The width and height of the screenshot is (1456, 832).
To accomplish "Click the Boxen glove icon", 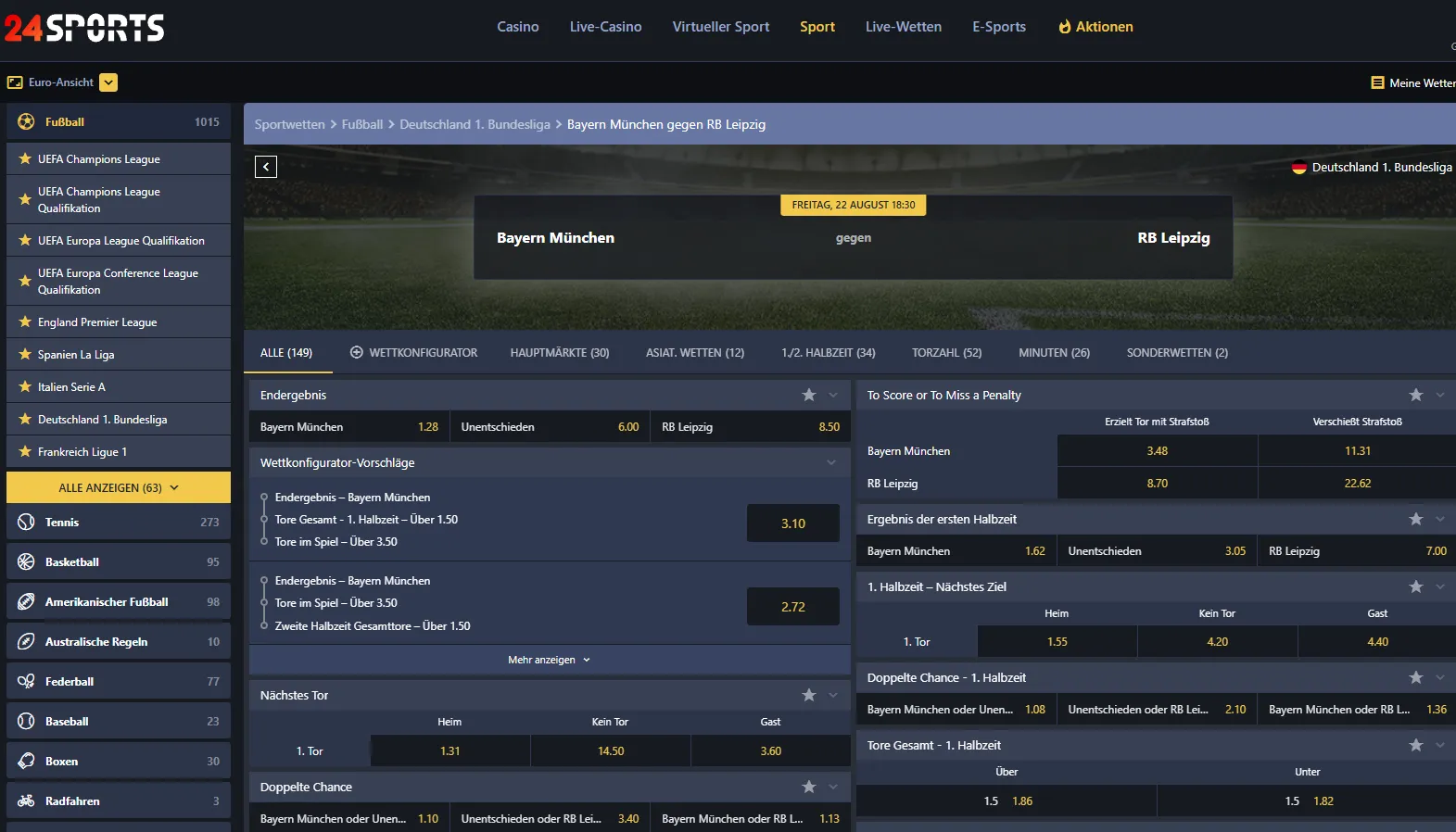I will pos(26,761).
